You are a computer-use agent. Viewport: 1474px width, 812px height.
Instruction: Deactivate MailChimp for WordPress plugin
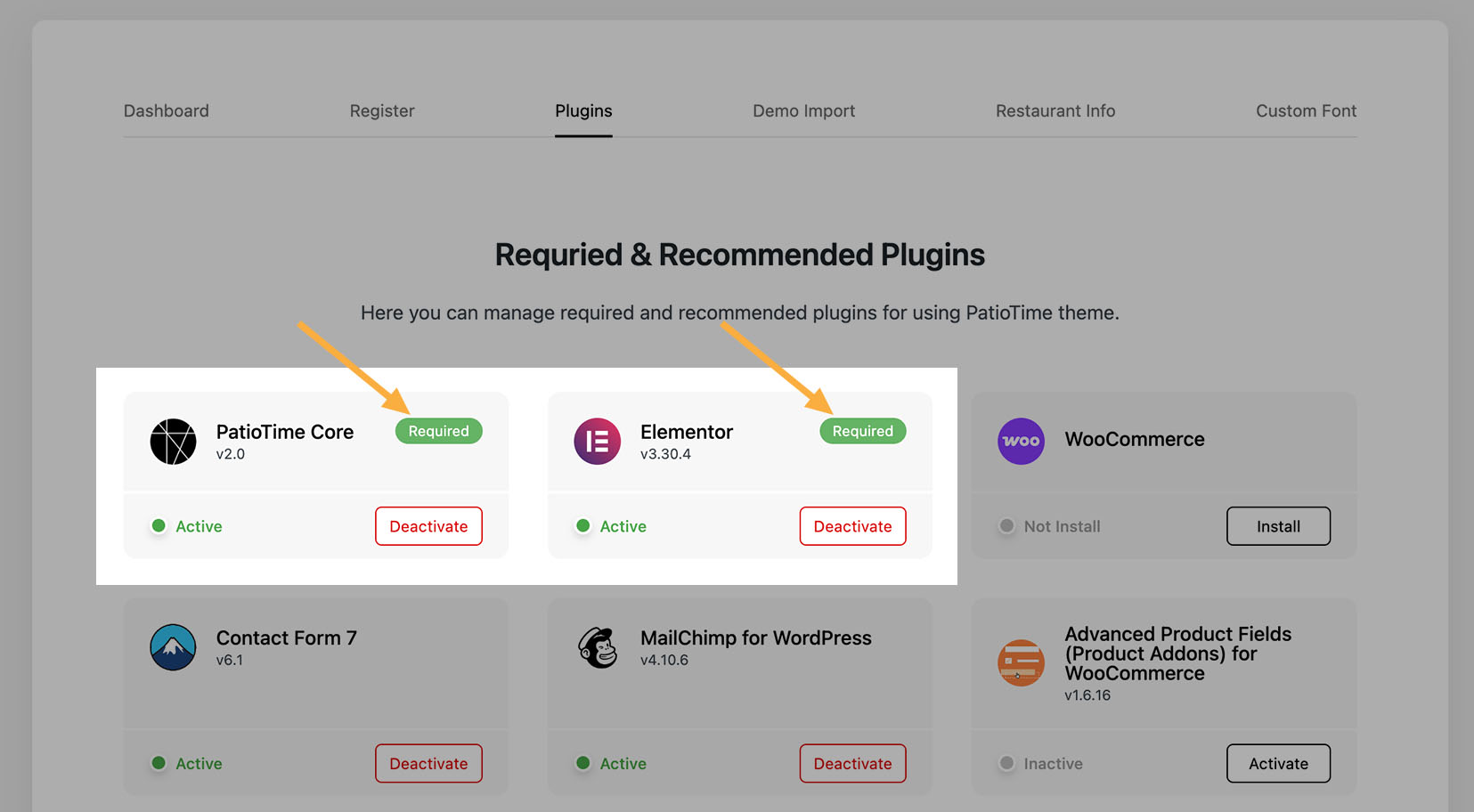pyautogui.click(x=852, y=764)
